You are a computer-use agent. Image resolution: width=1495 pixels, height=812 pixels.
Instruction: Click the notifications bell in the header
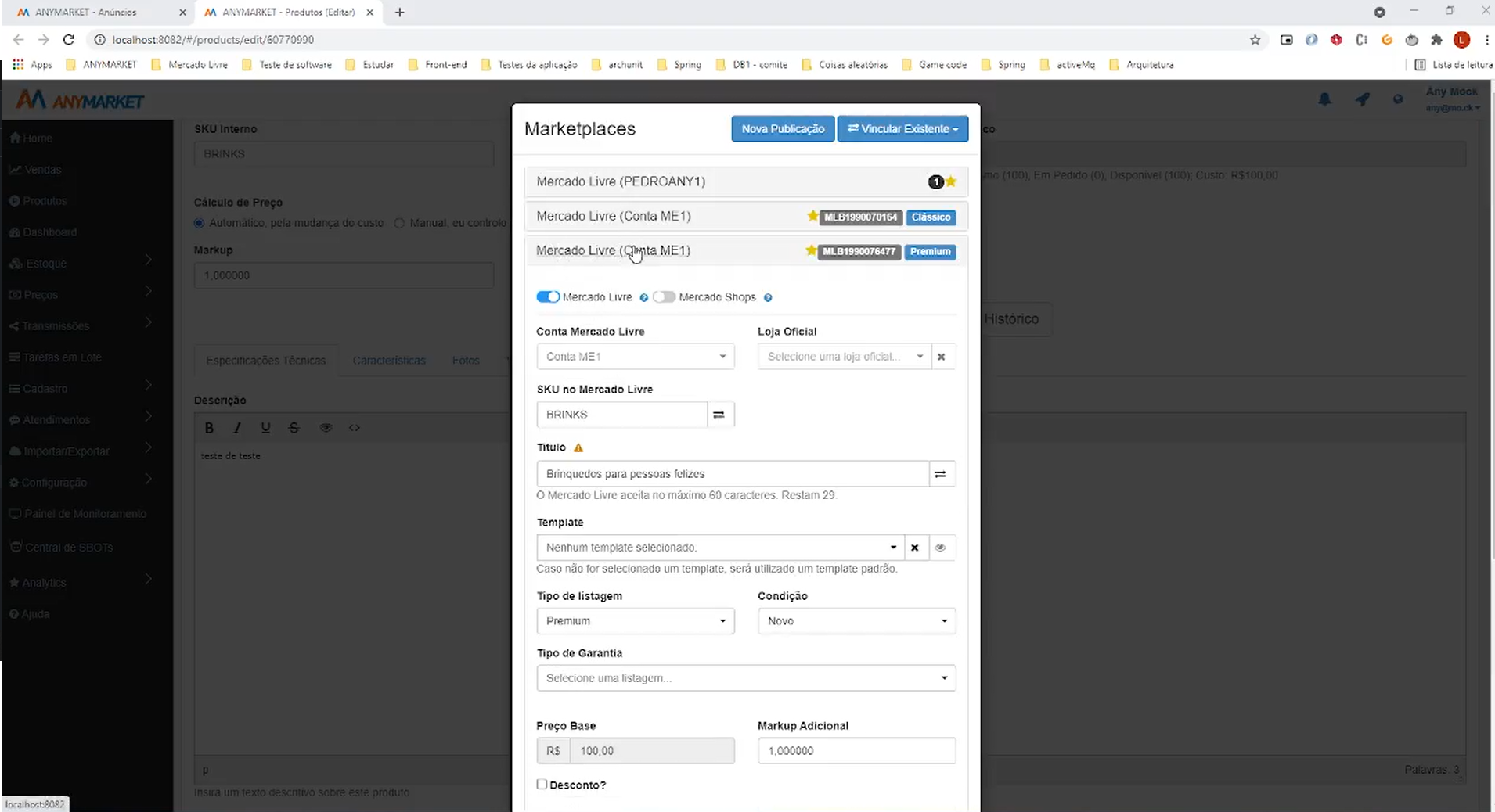click(1325, 99)
